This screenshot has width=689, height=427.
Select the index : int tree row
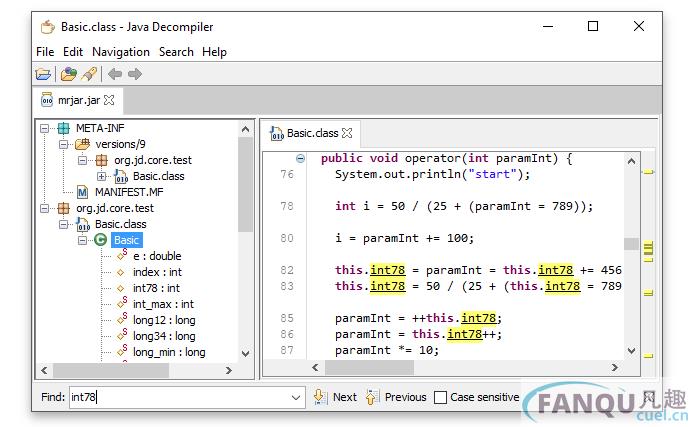click(x=157, y=272)
